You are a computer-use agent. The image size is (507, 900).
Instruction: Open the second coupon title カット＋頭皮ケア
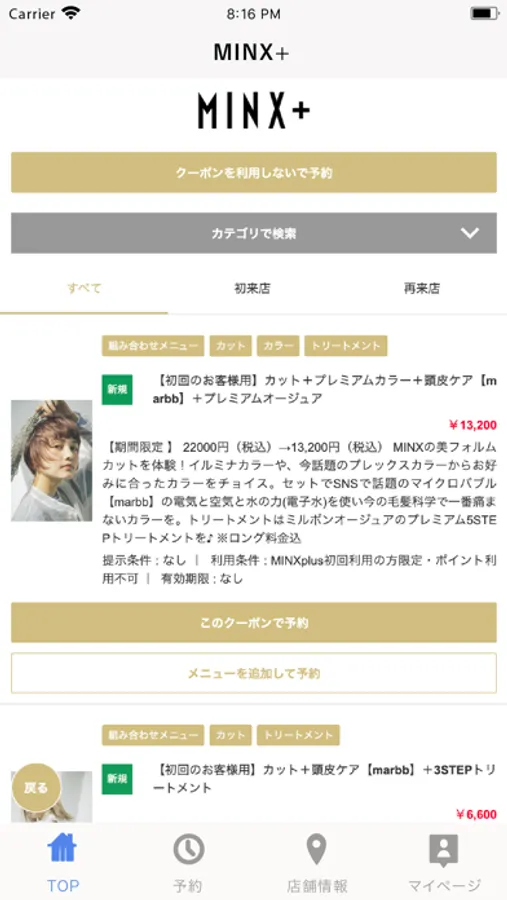324,779
